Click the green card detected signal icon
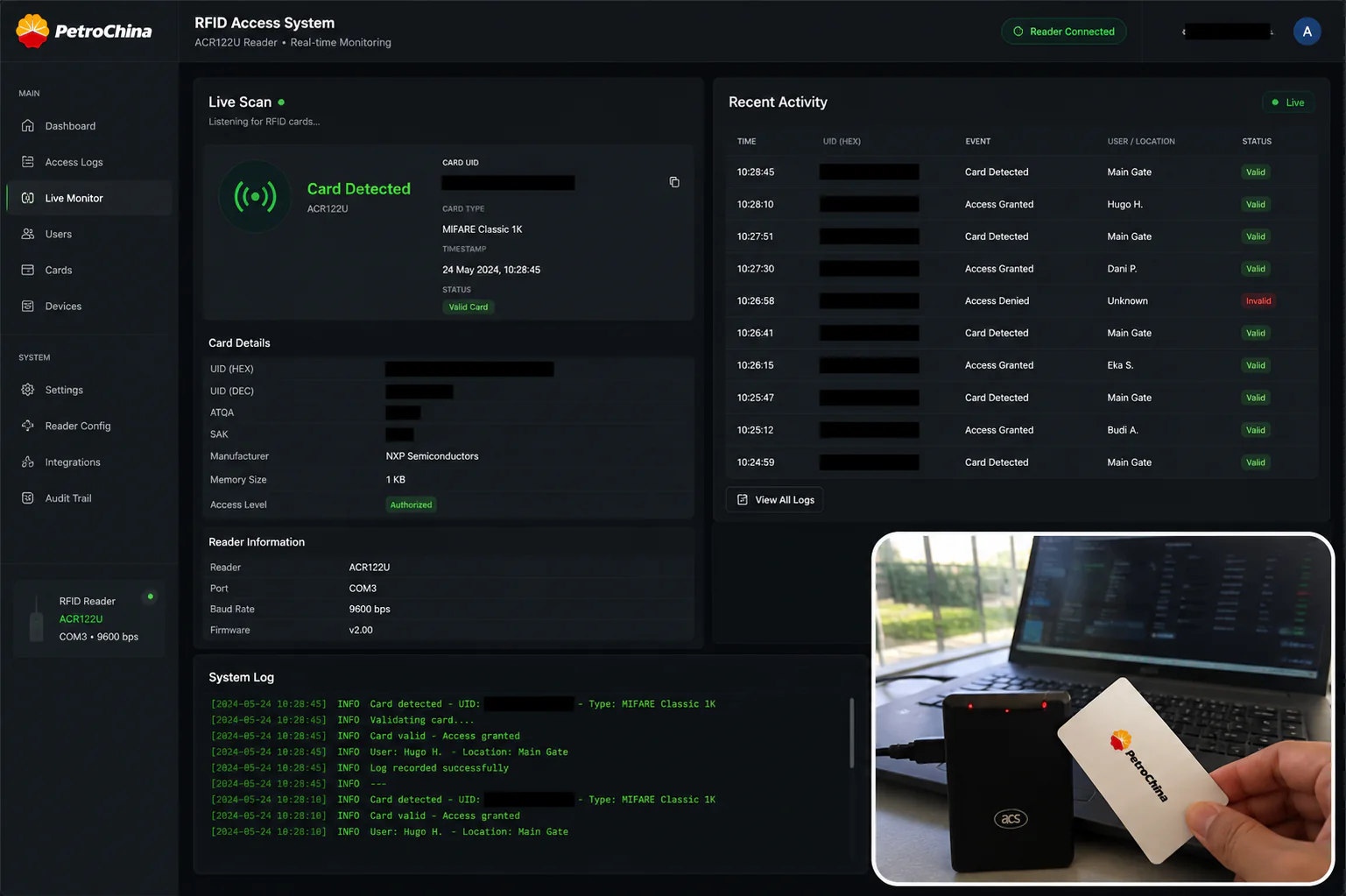This screenshot has width=1346, height=896. [255, 197]
